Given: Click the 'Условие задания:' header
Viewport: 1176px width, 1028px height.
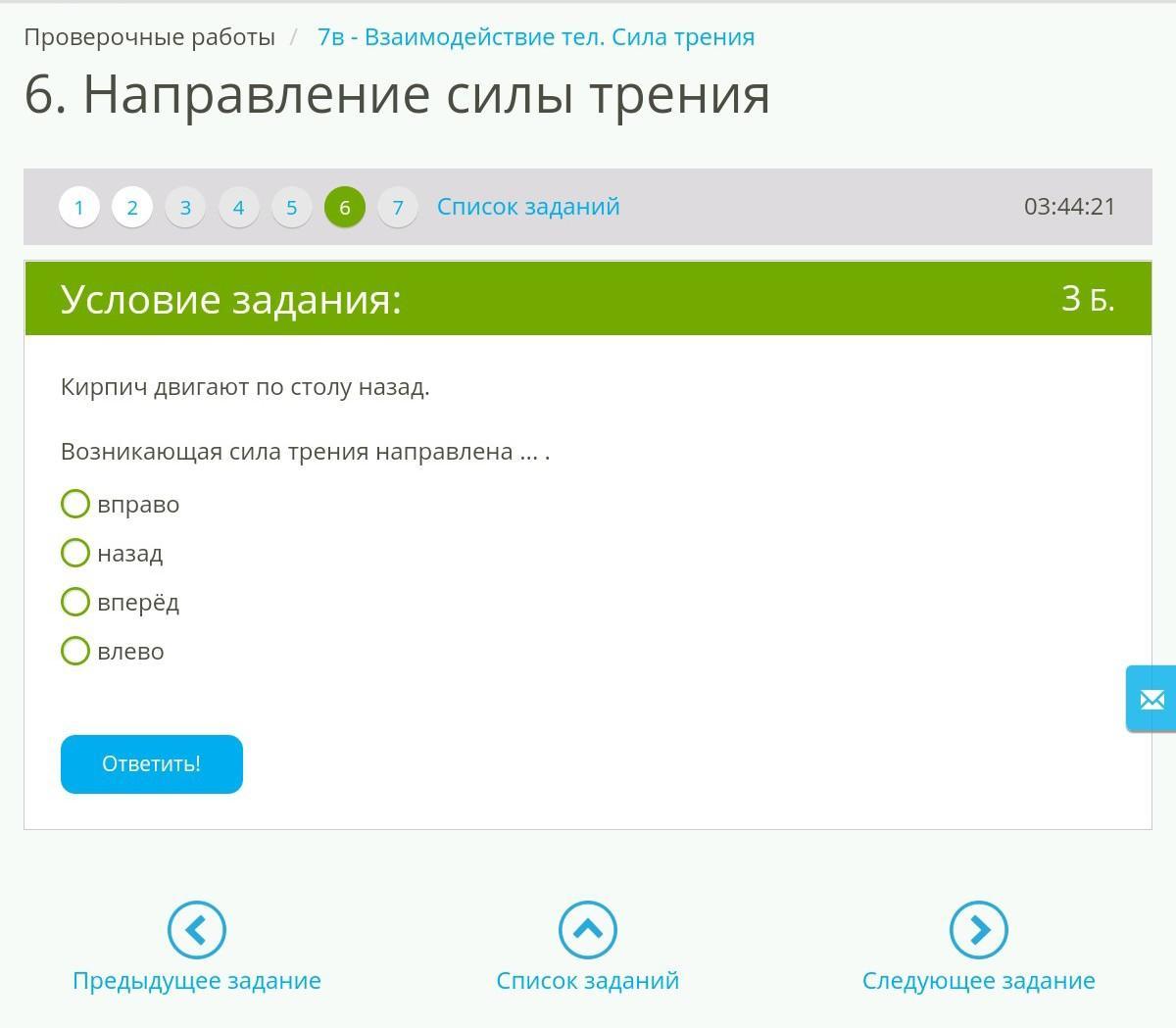Looking at the screenshot, I should click(x=231, y=299).
